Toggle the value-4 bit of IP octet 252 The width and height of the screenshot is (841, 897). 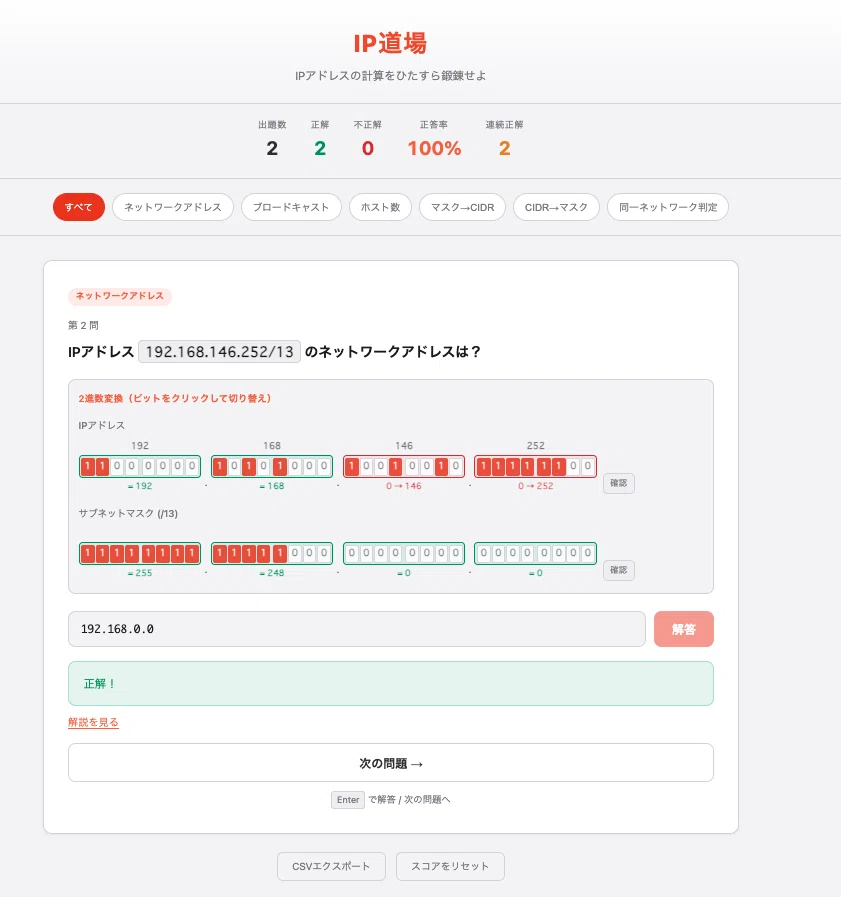tap(558, 466)
